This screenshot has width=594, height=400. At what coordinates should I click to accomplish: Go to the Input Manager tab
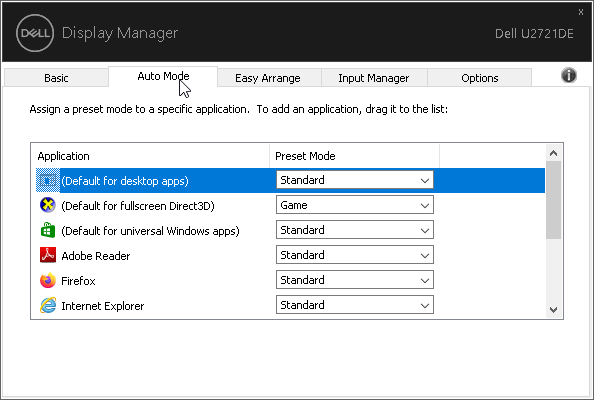374,78
